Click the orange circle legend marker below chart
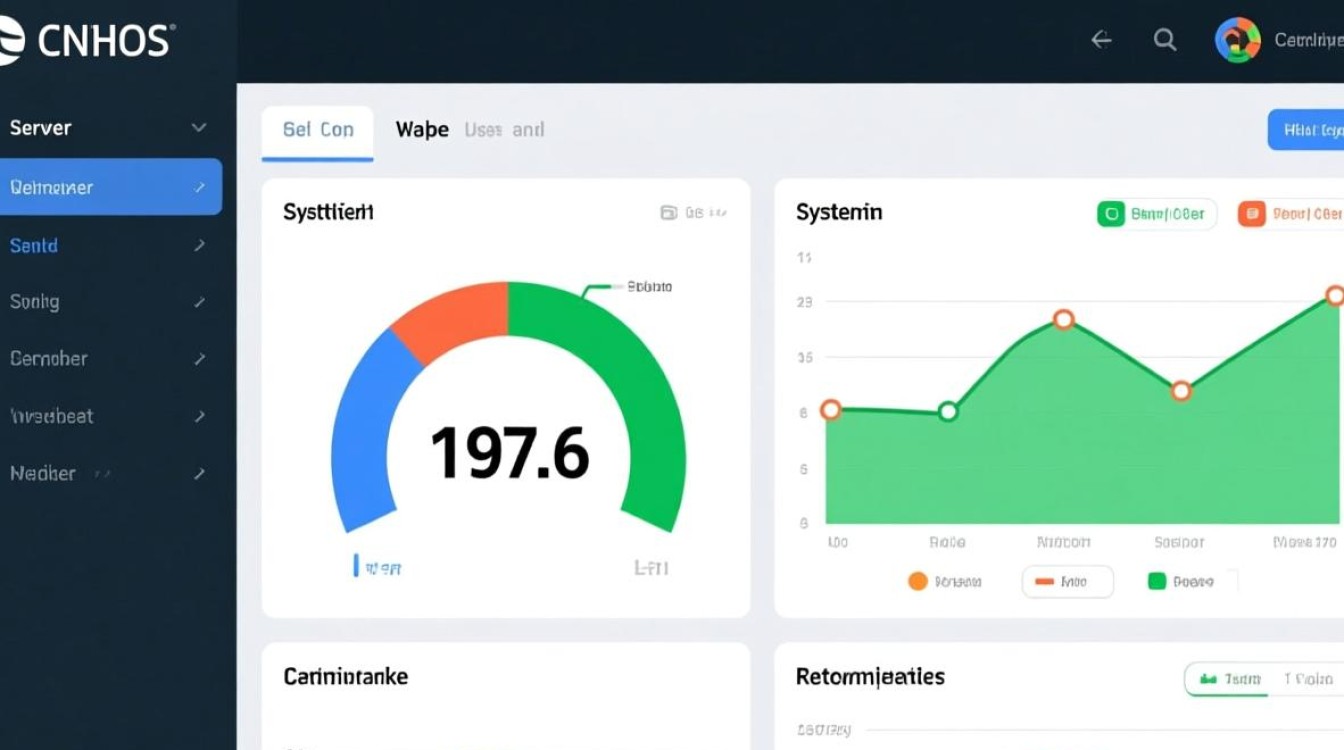This screenshot has height=750, width=1344. tap(917, 581)
